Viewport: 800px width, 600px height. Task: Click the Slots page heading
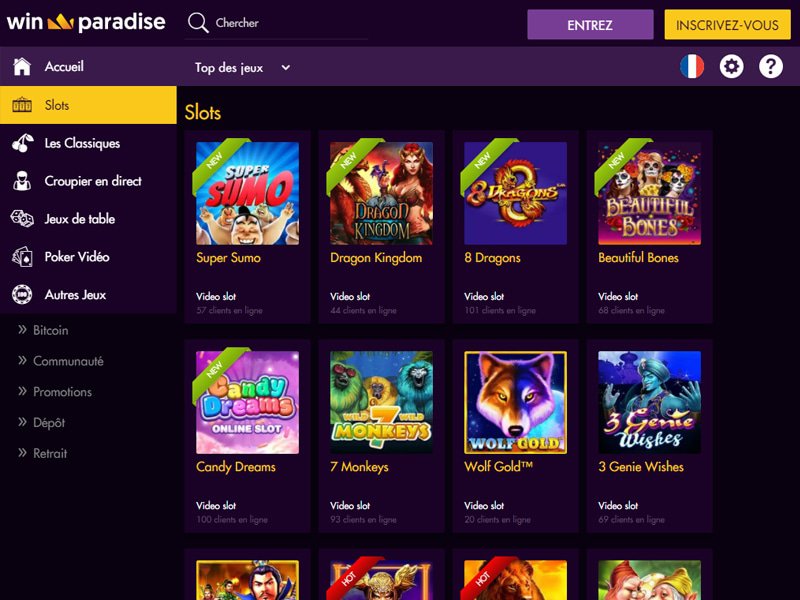tap(203, 112)
